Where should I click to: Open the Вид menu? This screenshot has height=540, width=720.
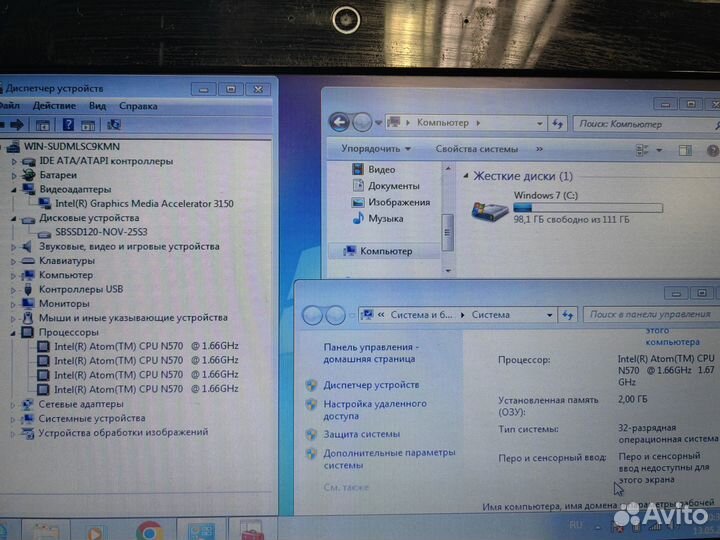pos(97,106)
